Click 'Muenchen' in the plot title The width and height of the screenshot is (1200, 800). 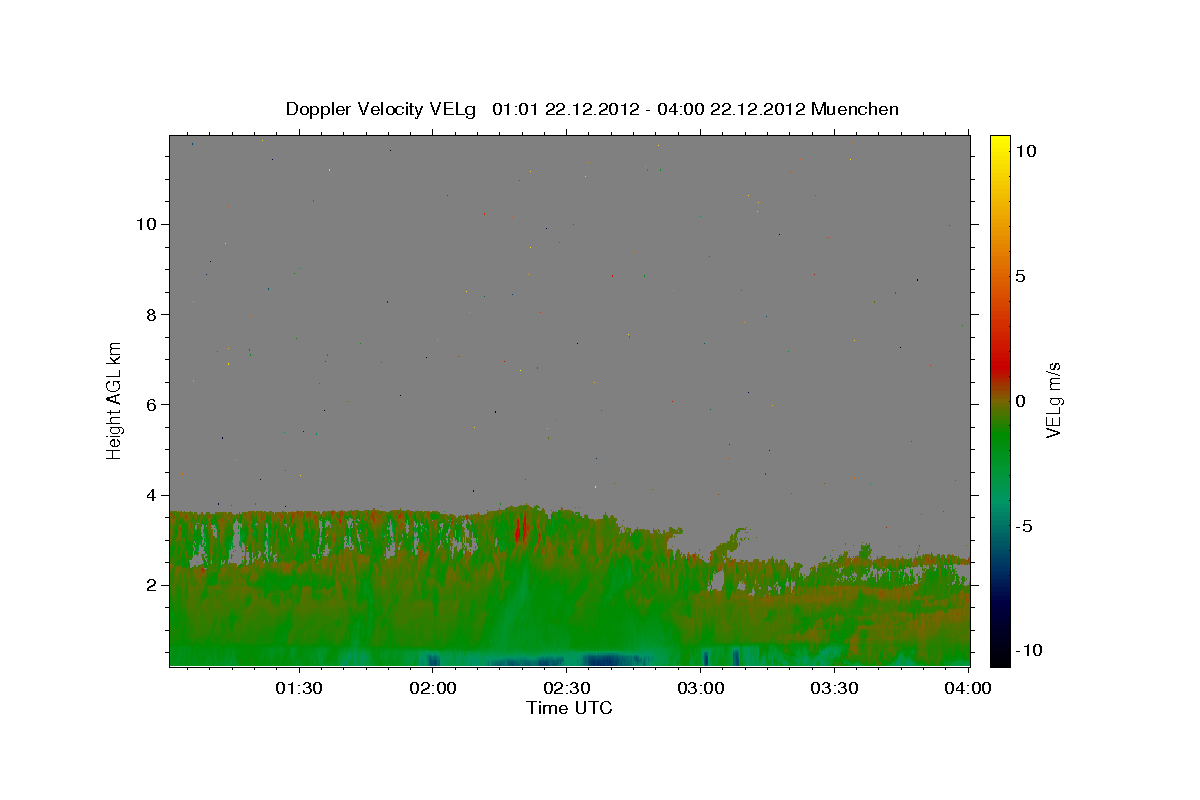point(855,109)
